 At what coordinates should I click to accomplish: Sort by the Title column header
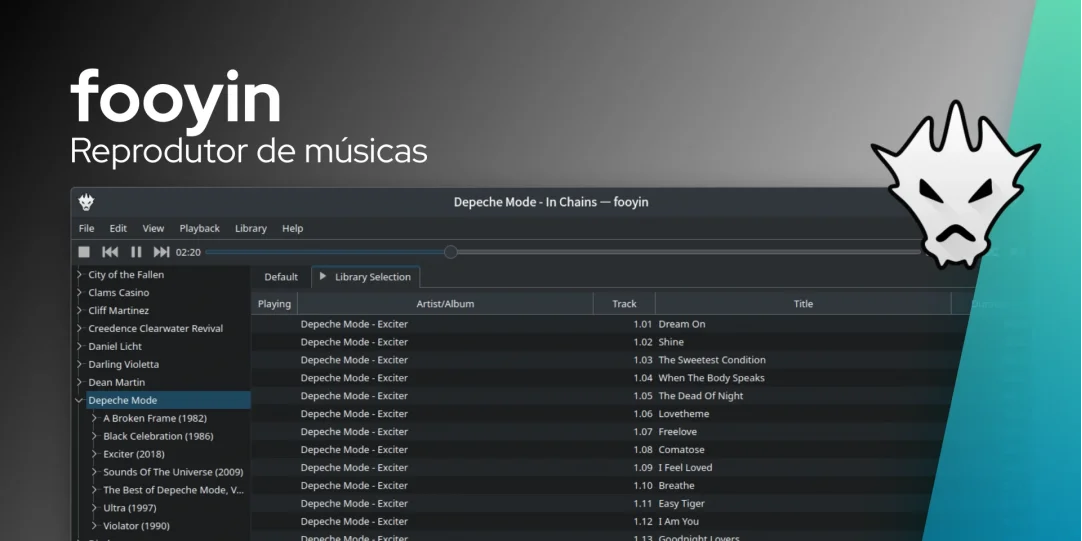pyautogui.click(x=803, y=304)
